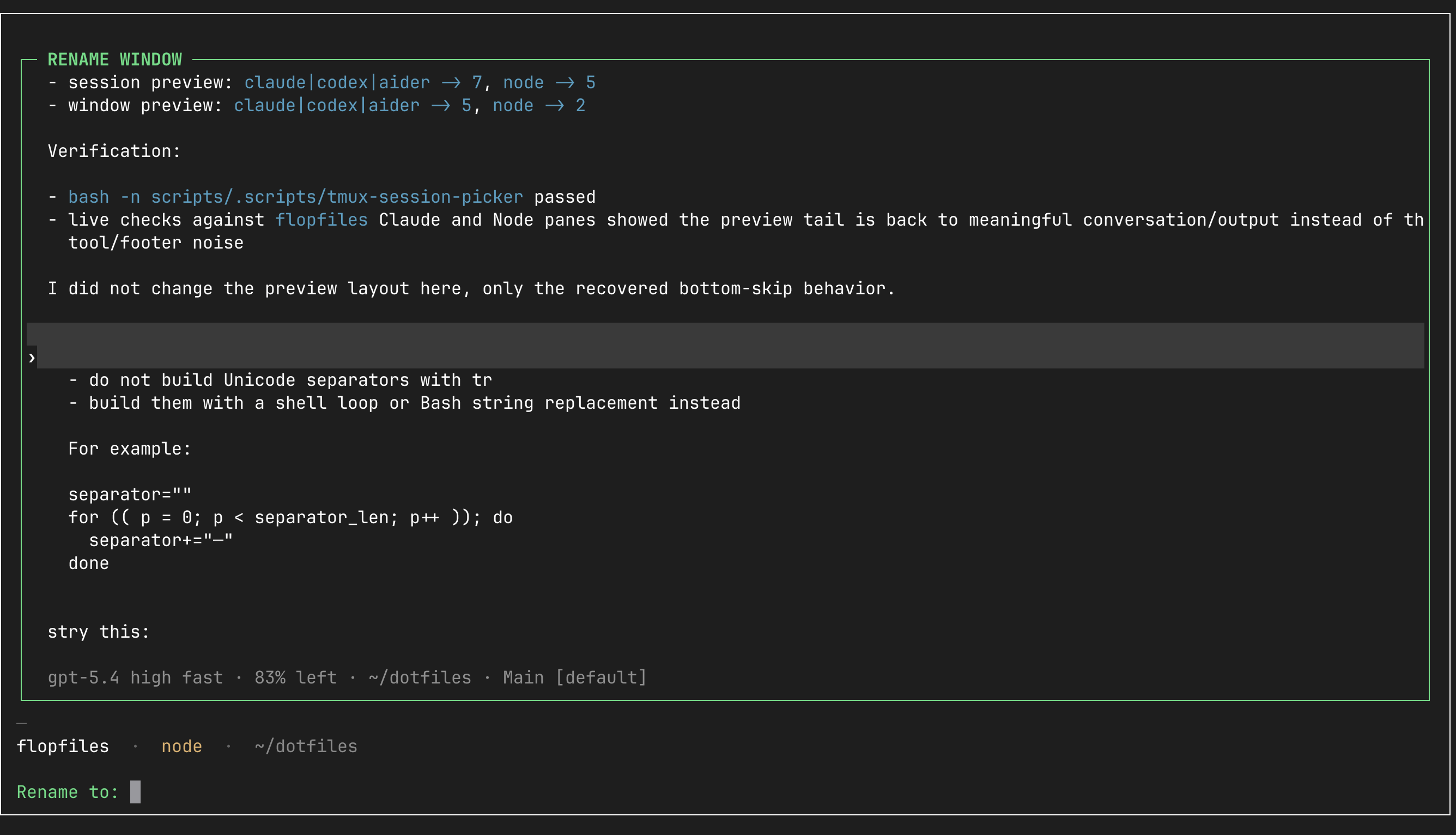Click the Rename to: prompt label
This screenshot has width=1456, height=835.
(68, 792)
